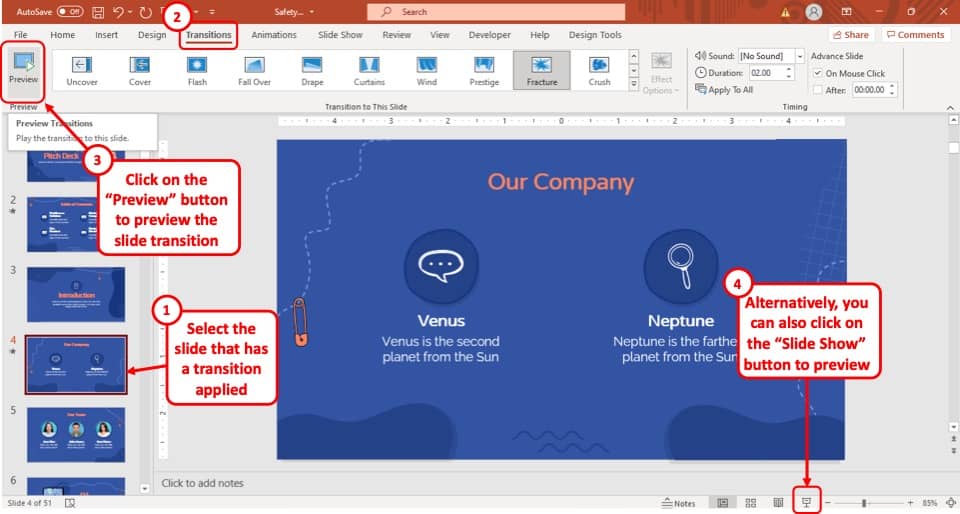Viewport: 960px width, 514px height.
Task: Open the Comments pane button
Action: 915,35
